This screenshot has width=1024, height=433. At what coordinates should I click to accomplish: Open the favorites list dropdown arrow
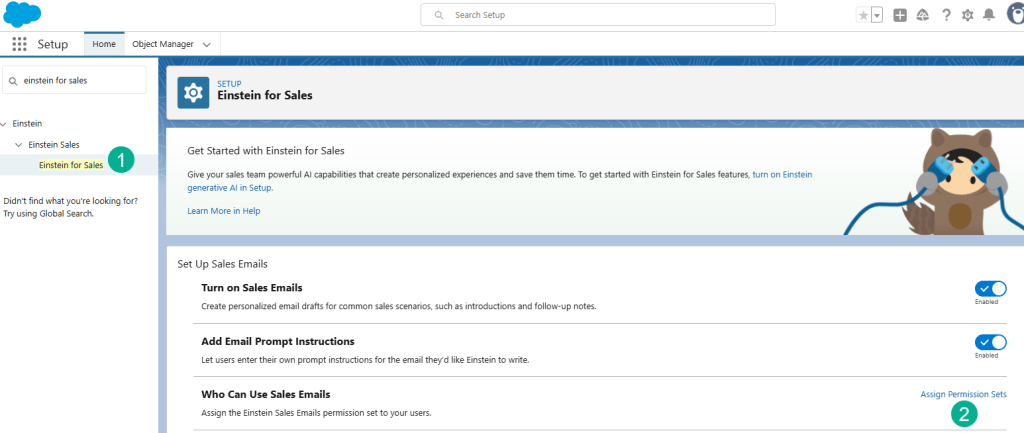[x=877, y=15]
